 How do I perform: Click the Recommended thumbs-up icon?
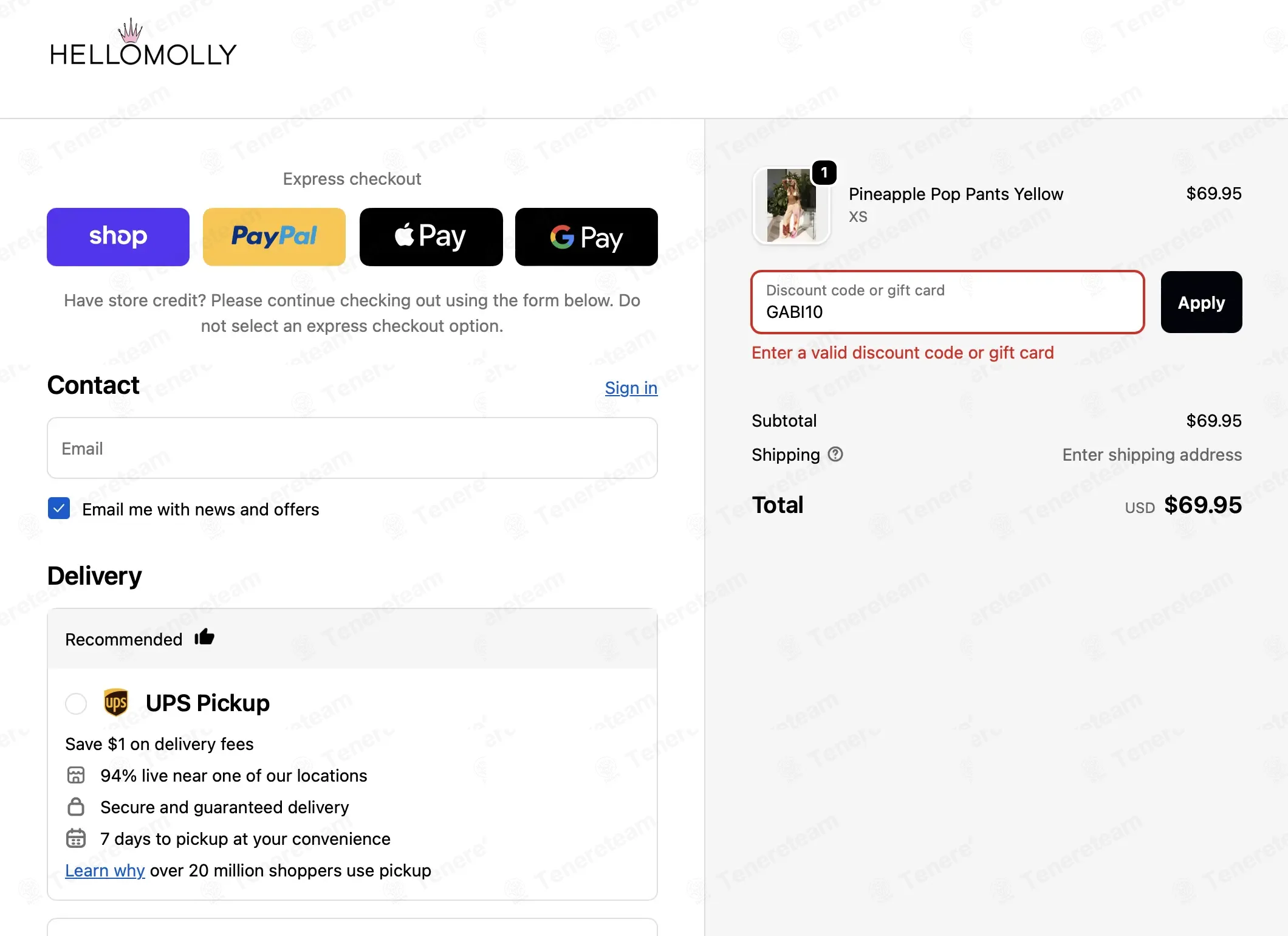[204, 637]
